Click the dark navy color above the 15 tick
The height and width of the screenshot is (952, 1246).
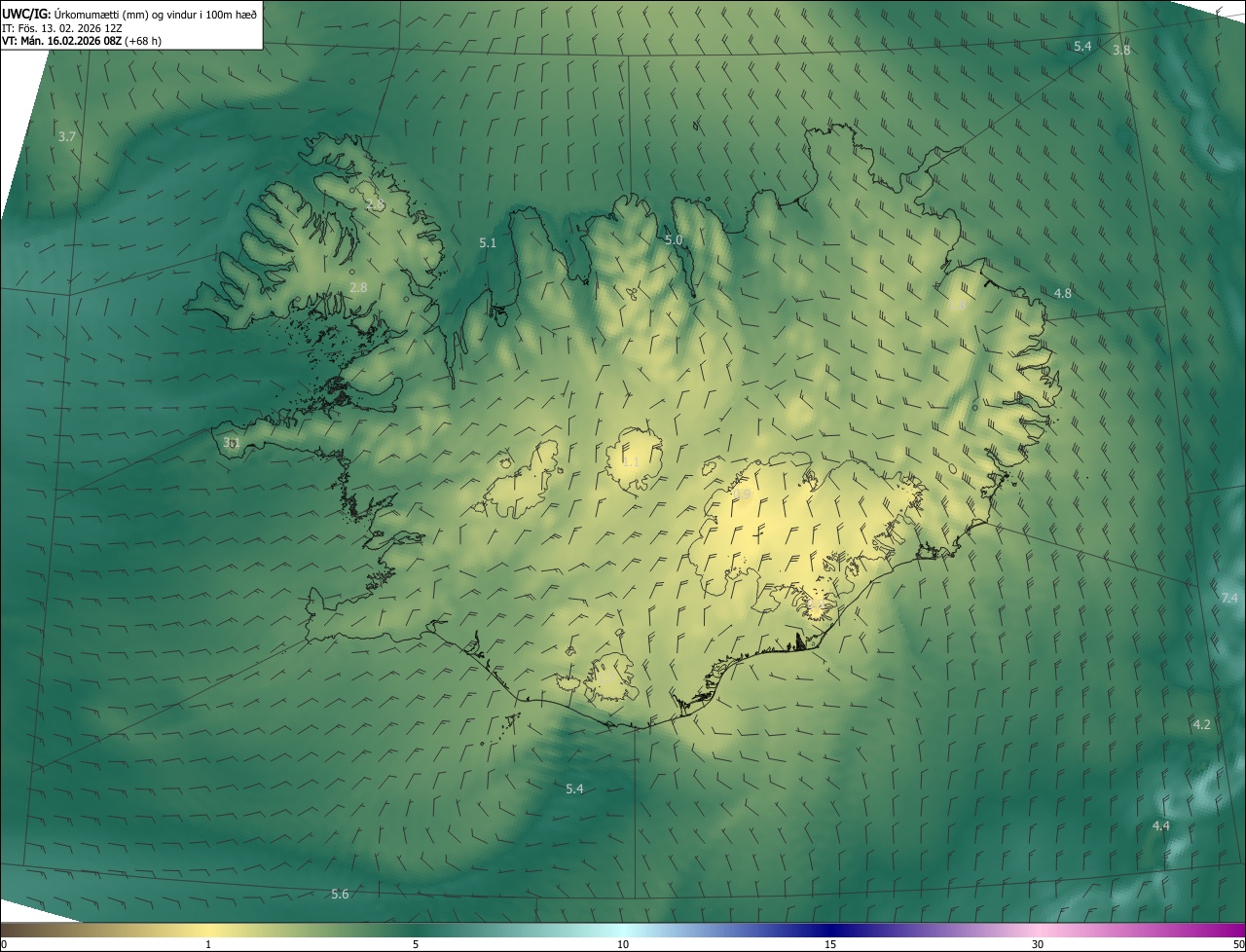(x=830, y=931)
